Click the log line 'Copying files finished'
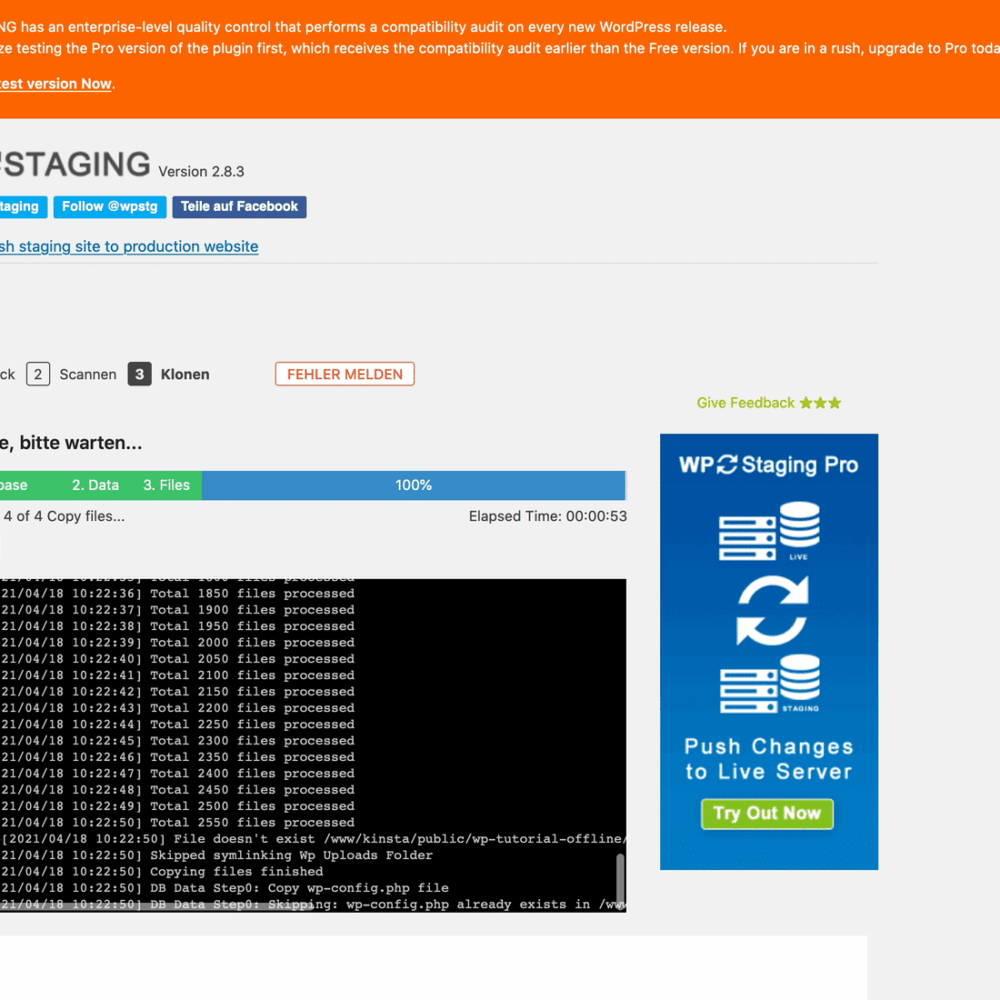Screen dimensions: 1000x1000 click(x=236, y=872)
